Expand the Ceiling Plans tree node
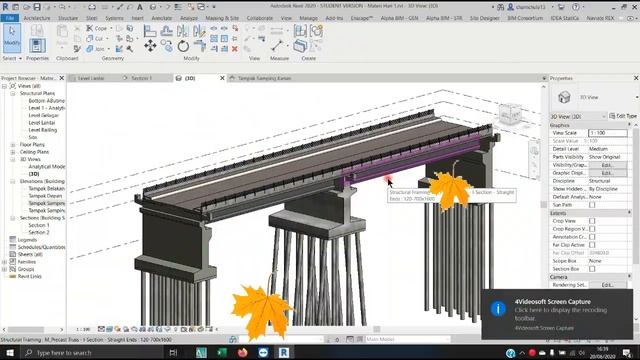 point(12,152)
